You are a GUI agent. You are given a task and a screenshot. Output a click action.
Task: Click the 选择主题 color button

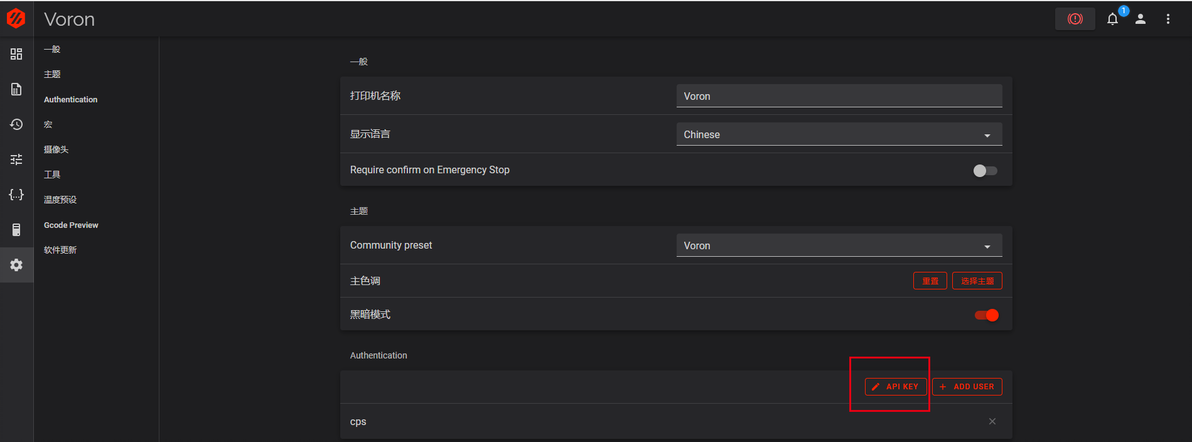coord(977,281)
